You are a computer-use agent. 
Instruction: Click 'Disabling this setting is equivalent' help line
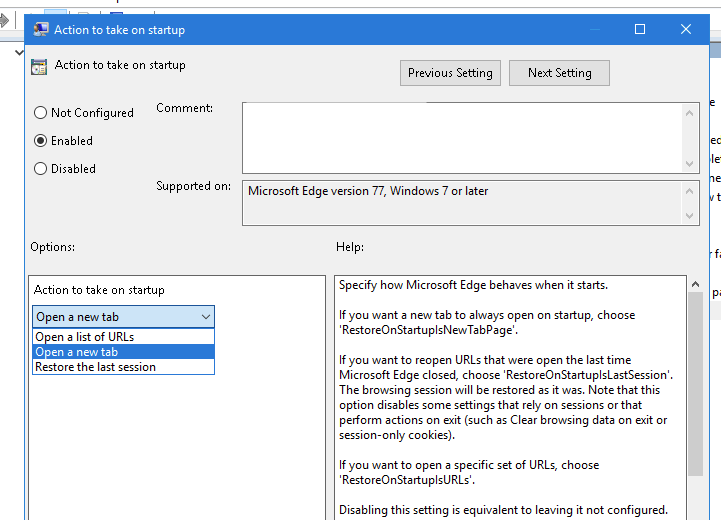504,510
